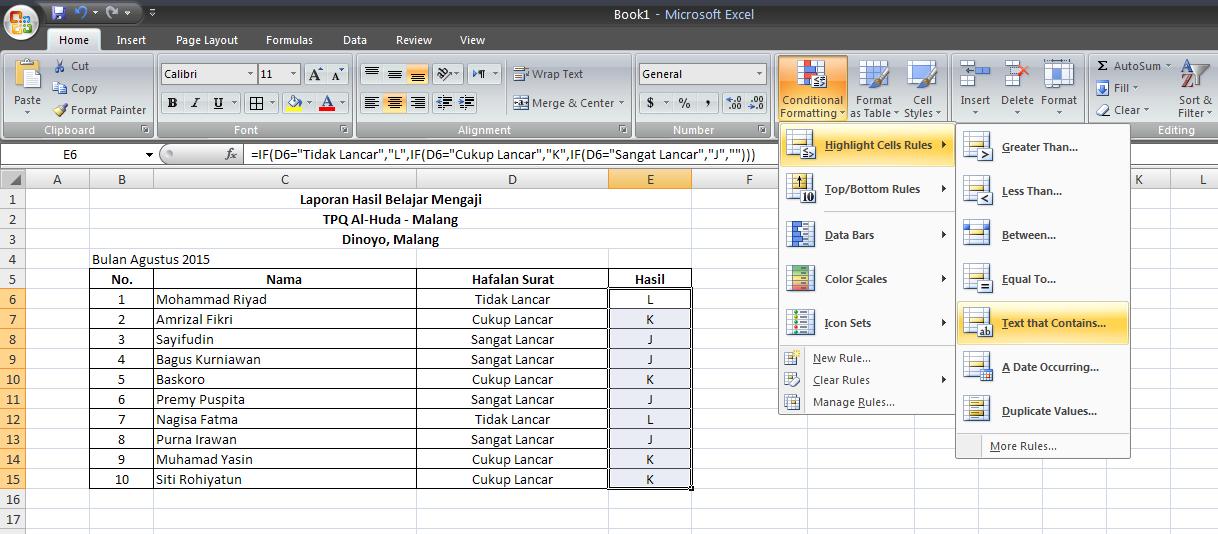
Task: Copy the selected cells
Action: point(75,88)
